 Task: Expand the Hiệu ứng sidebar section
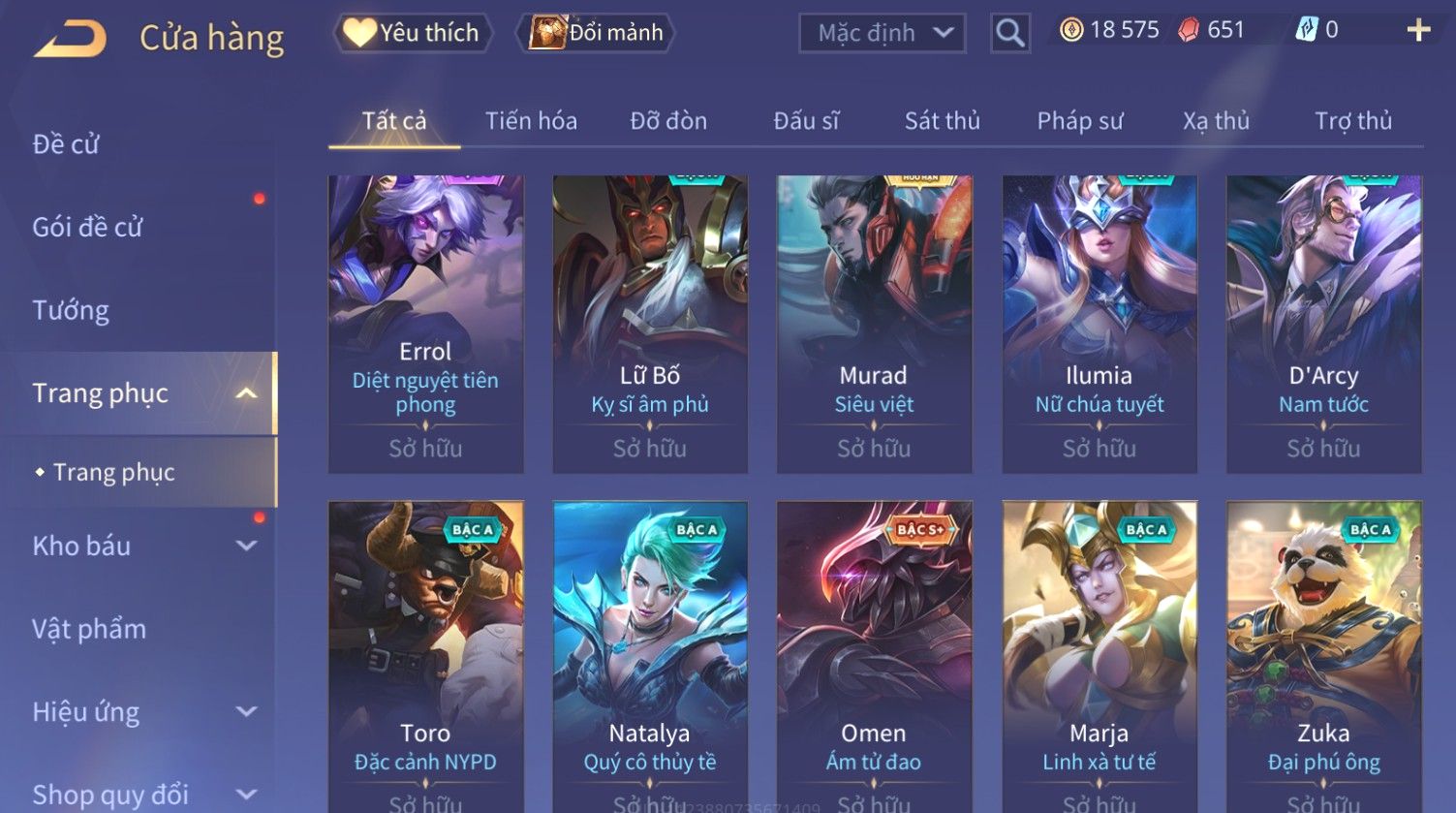[x=246, y=712]
